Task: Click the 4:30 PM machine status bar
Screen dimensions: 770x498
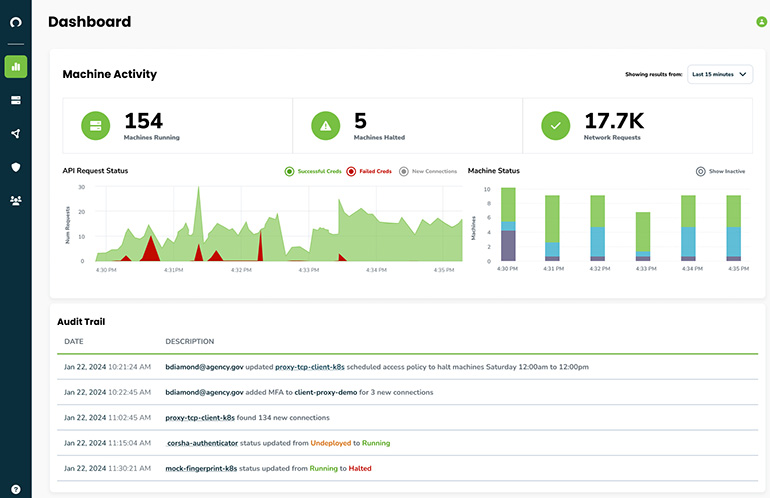Action: (508, 224)
